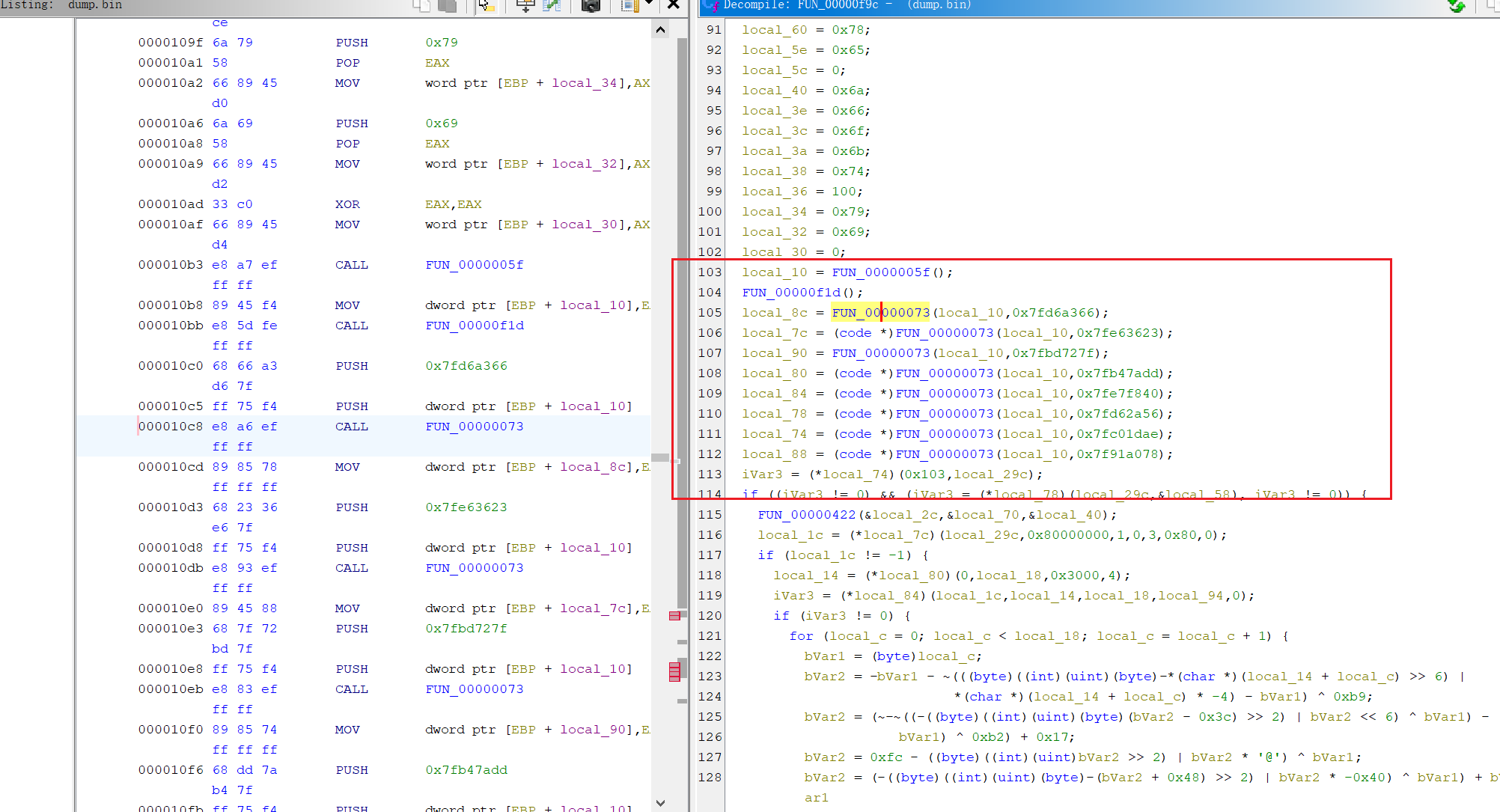Click local_74 assignment on line 111
The width and height of the screenshot is (1500, 812).
pyautogui.click(x=775, y=434)
